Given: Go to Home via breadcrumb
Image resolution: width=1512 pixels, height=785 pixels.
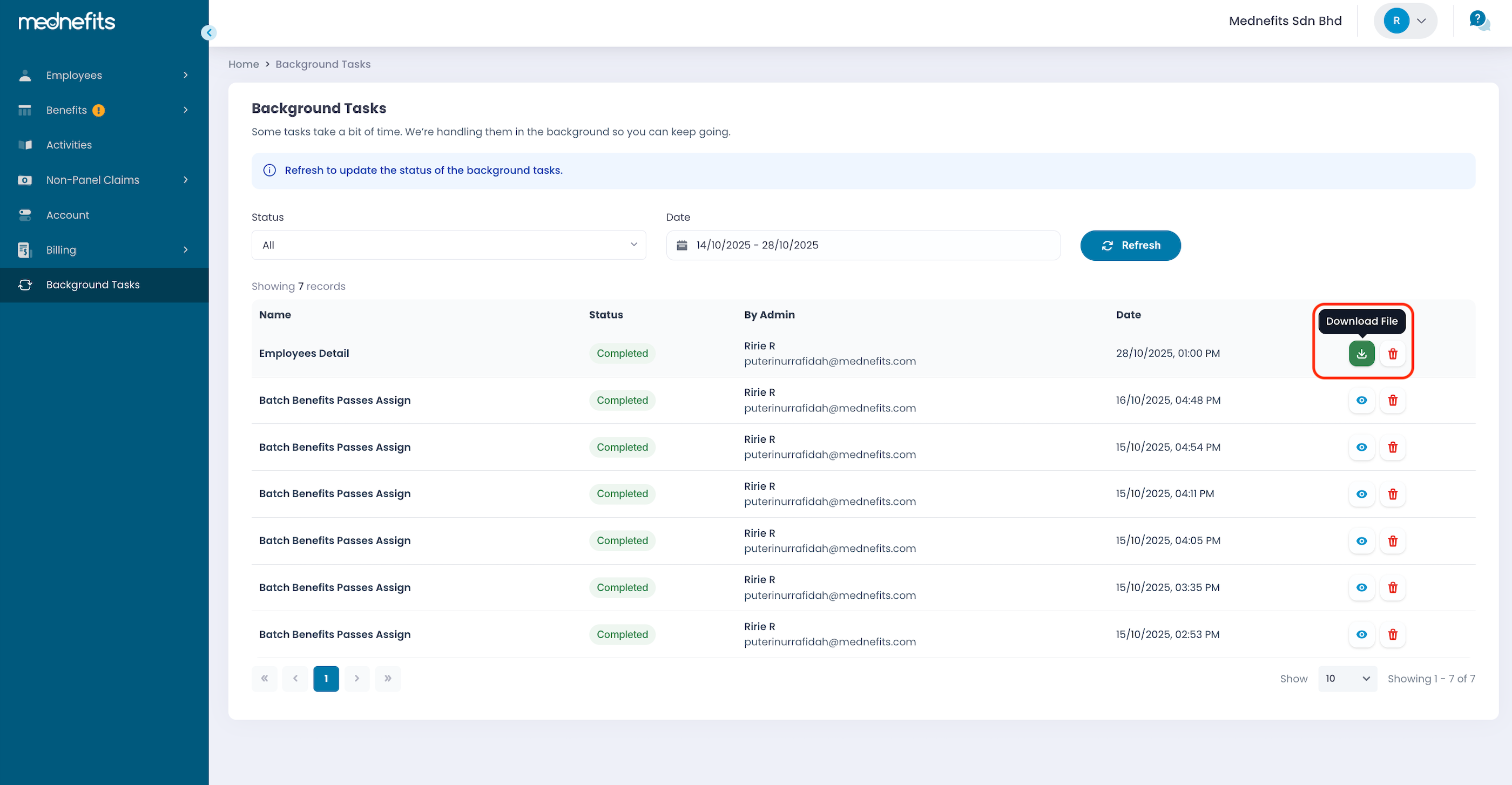Looking at the screenshot, I should pos(243,64).
